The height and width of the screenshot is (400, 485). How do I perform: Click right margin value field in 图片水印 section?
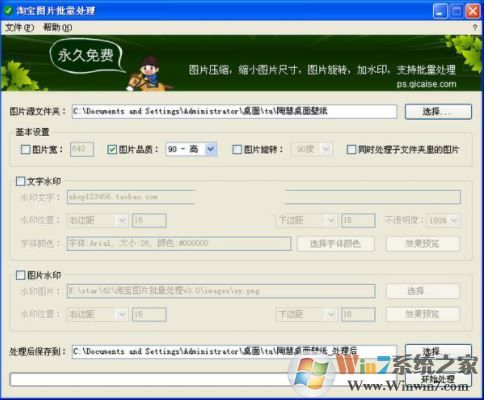(x=149, y=314)
